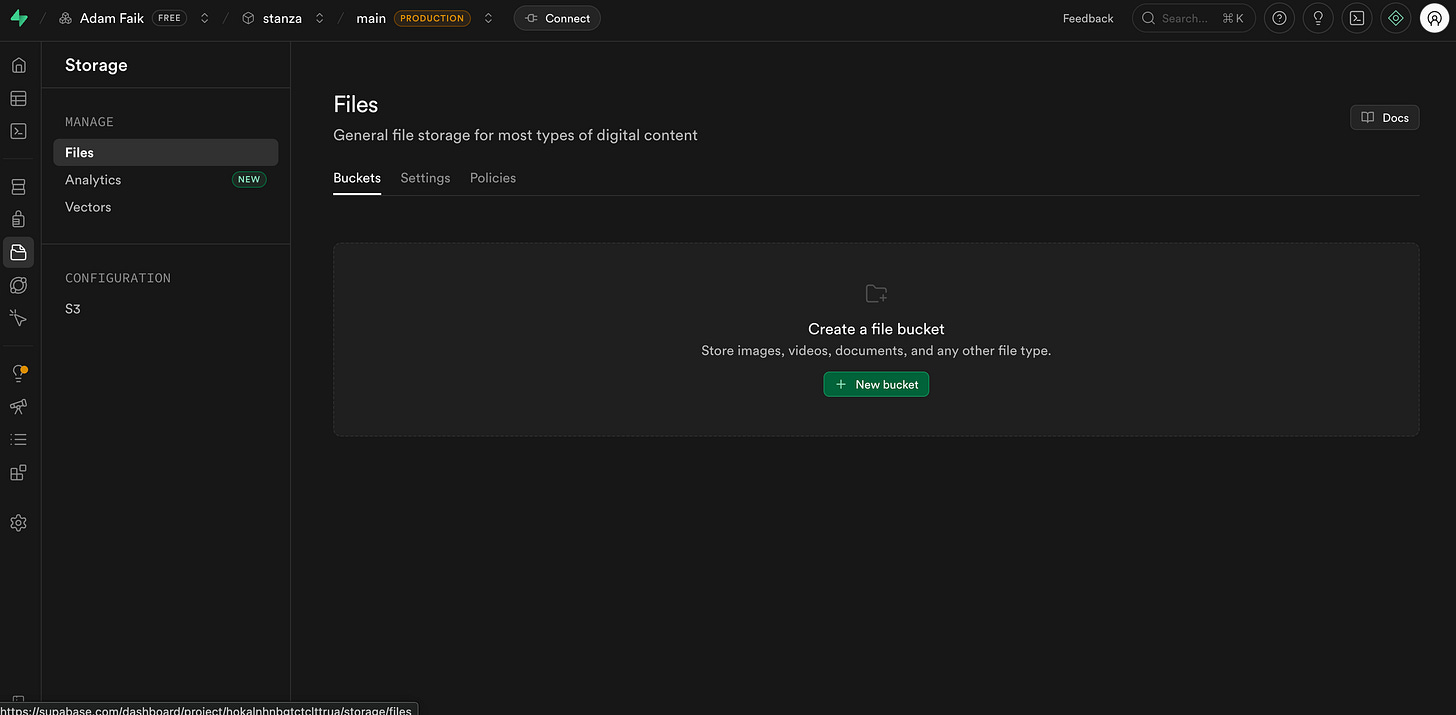This screenshot has height=715, width=1456.
Task: Open the AI Assistant diamond icon
Action: tap(1396, 18)
